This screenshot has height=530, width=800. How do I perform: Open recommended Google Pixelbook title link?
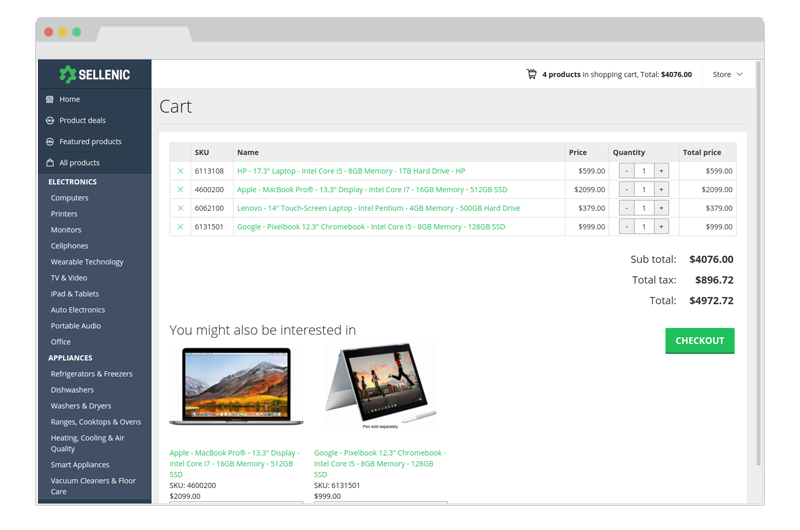tap(380, 464)
